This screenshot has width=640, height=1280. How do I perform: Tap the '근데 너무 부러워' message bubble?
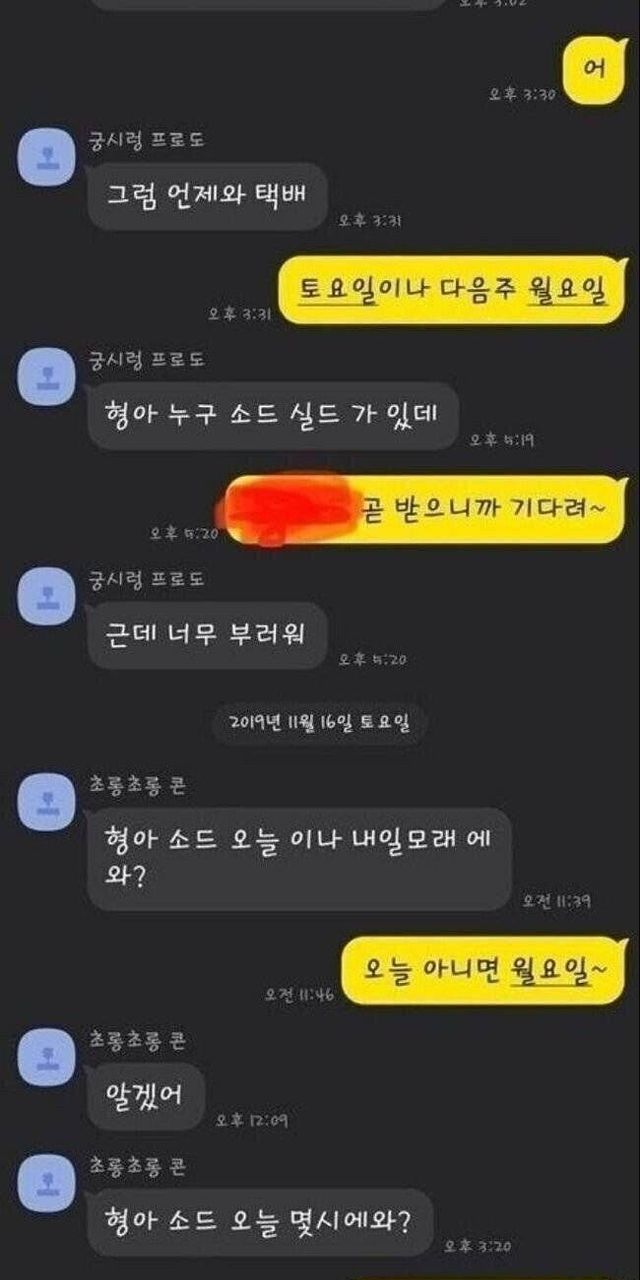coord(207,635)
